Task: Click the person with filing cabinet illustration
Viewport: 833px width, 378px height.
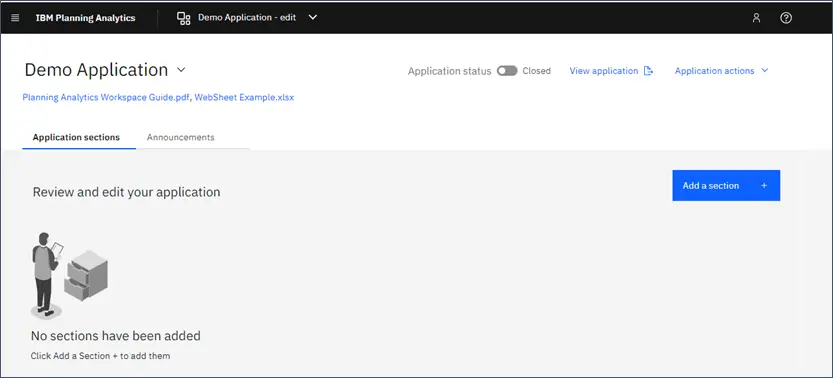Action: point(69,275)
